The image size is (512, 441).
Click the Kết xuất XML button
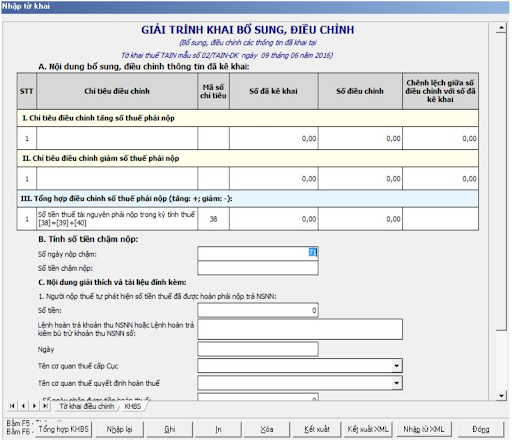tap(368, 429)
